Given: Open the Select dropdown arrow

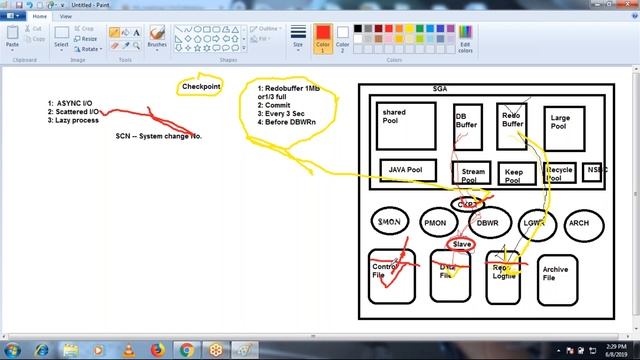Looking at the screenshot, I should point(61,50).
